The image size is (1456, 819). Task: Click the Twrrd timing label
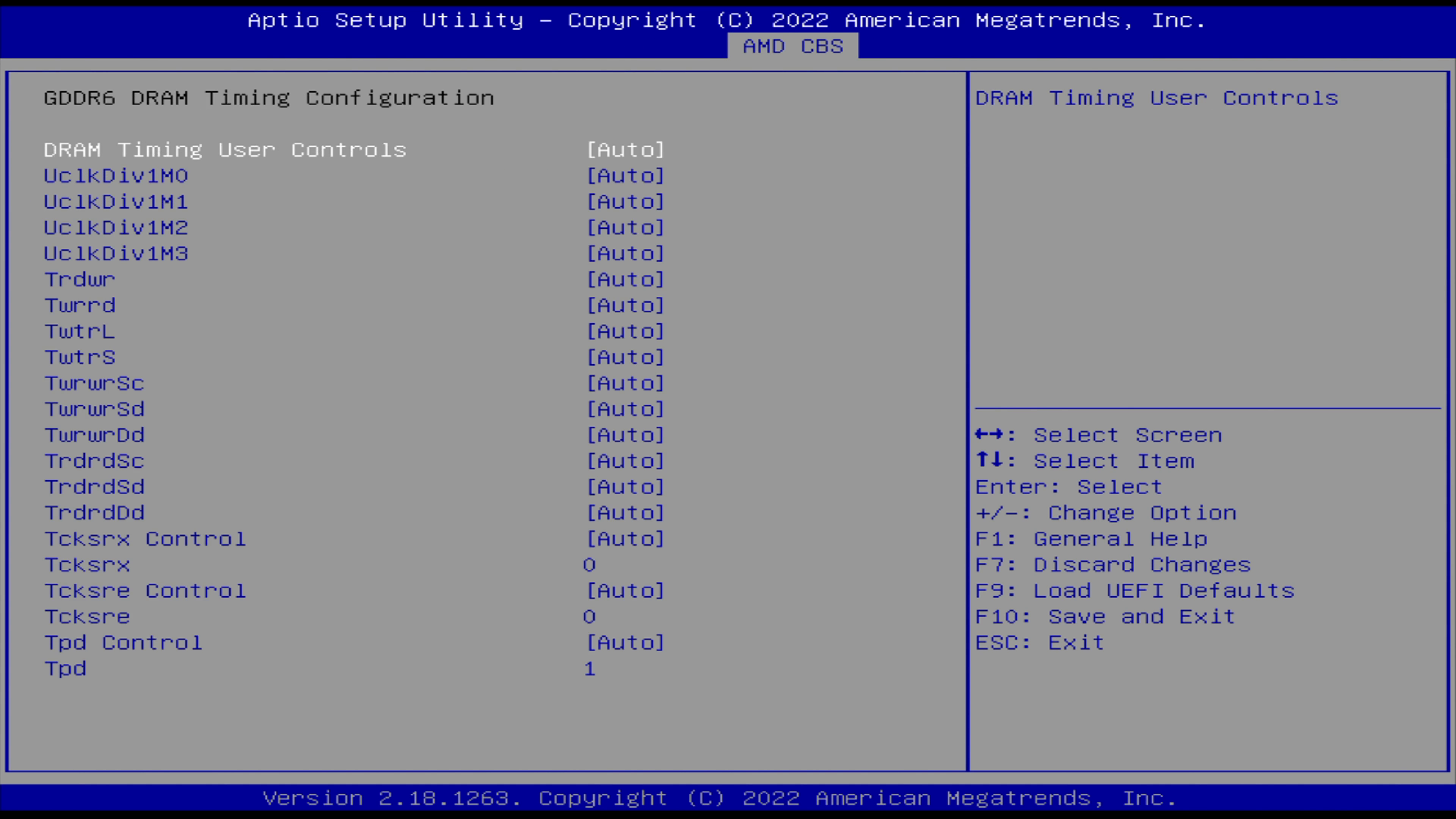point(80,306)
